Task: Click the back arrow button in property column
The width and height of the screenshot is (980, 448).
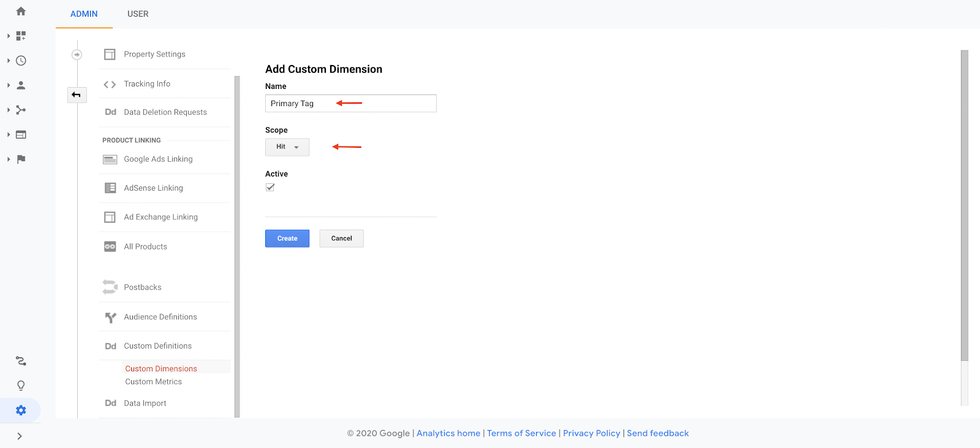Action: 76,95
